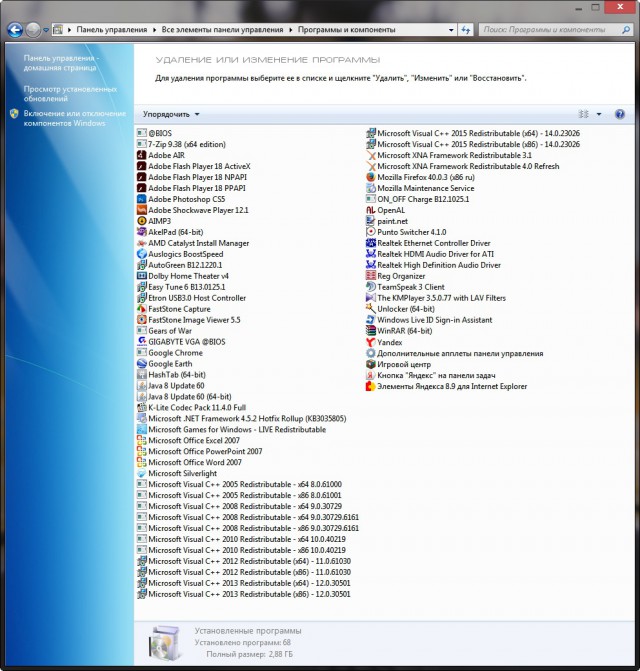
Task: Click the Yandex browser icon
Action: pyautogui.click(x=370, y=342)
